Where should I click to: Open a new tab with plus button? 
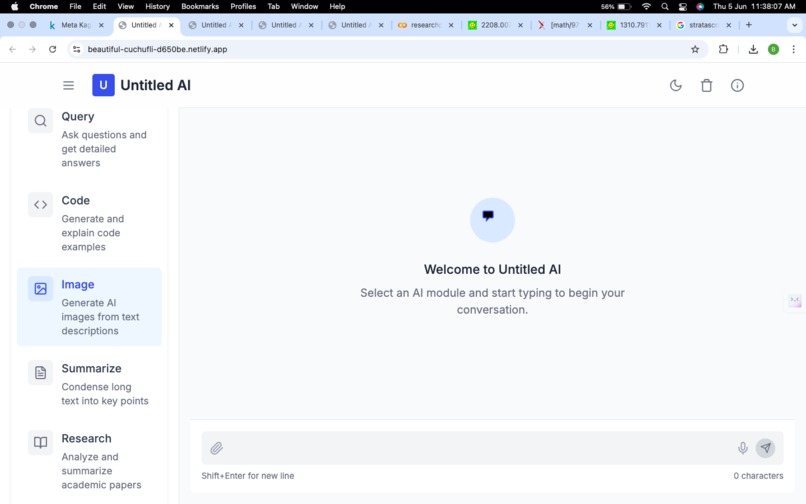click(748, 25)
